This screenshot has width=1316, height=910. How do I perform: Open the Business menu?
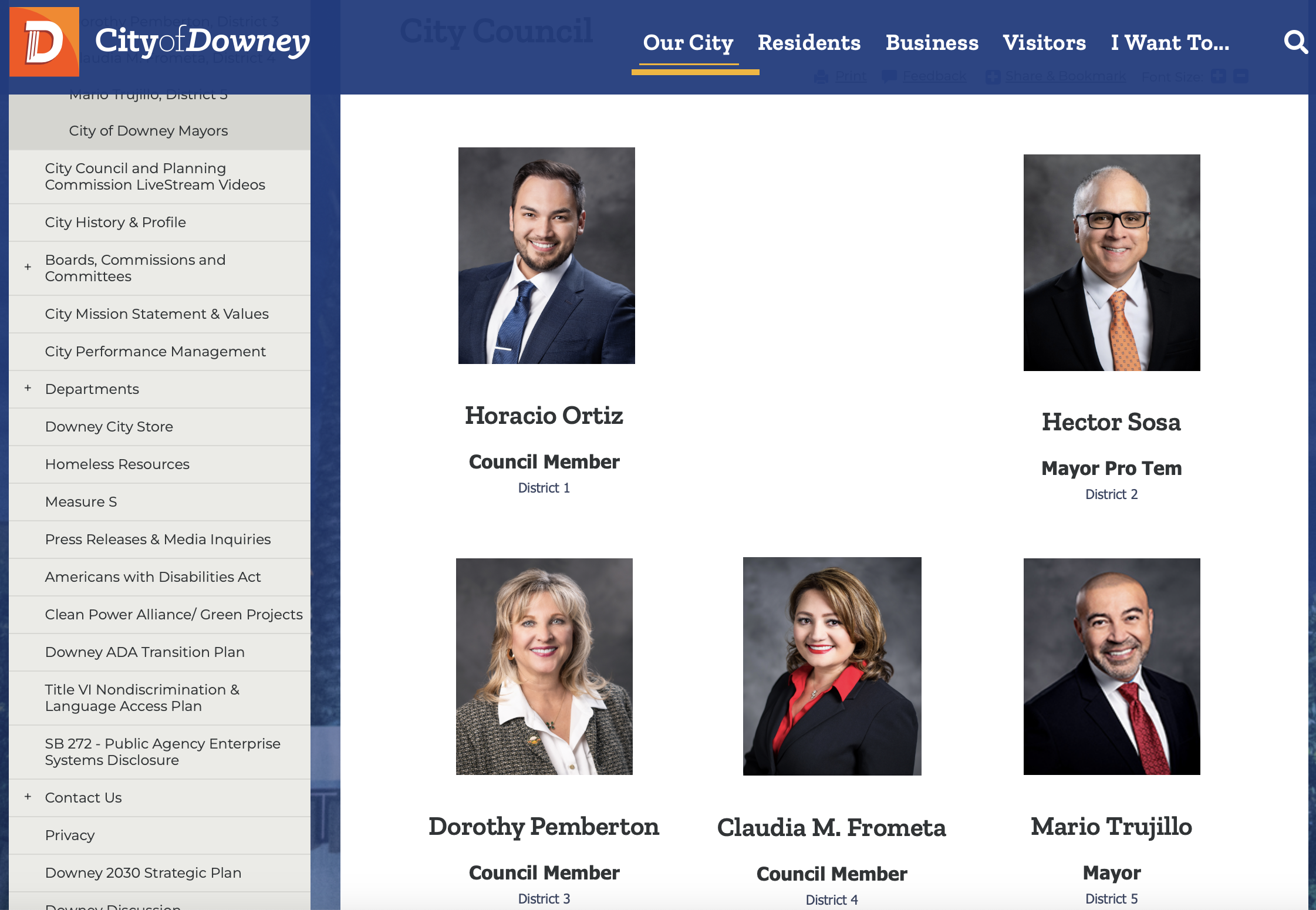tap(932, 43)
